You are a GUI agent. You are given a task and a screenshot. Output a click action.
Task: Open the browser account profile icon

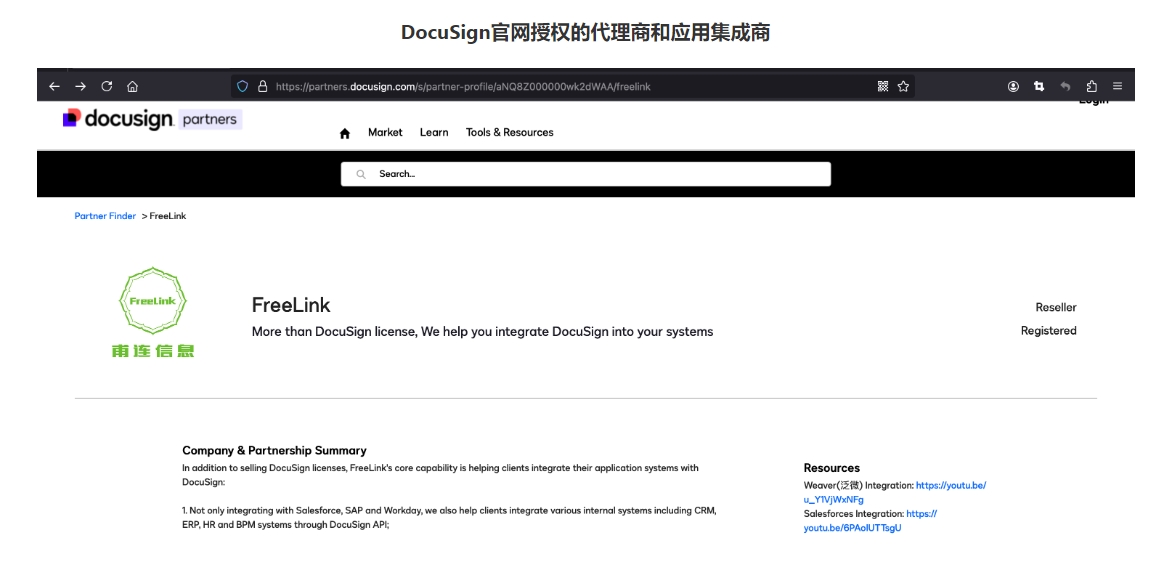coord(1013,87)
